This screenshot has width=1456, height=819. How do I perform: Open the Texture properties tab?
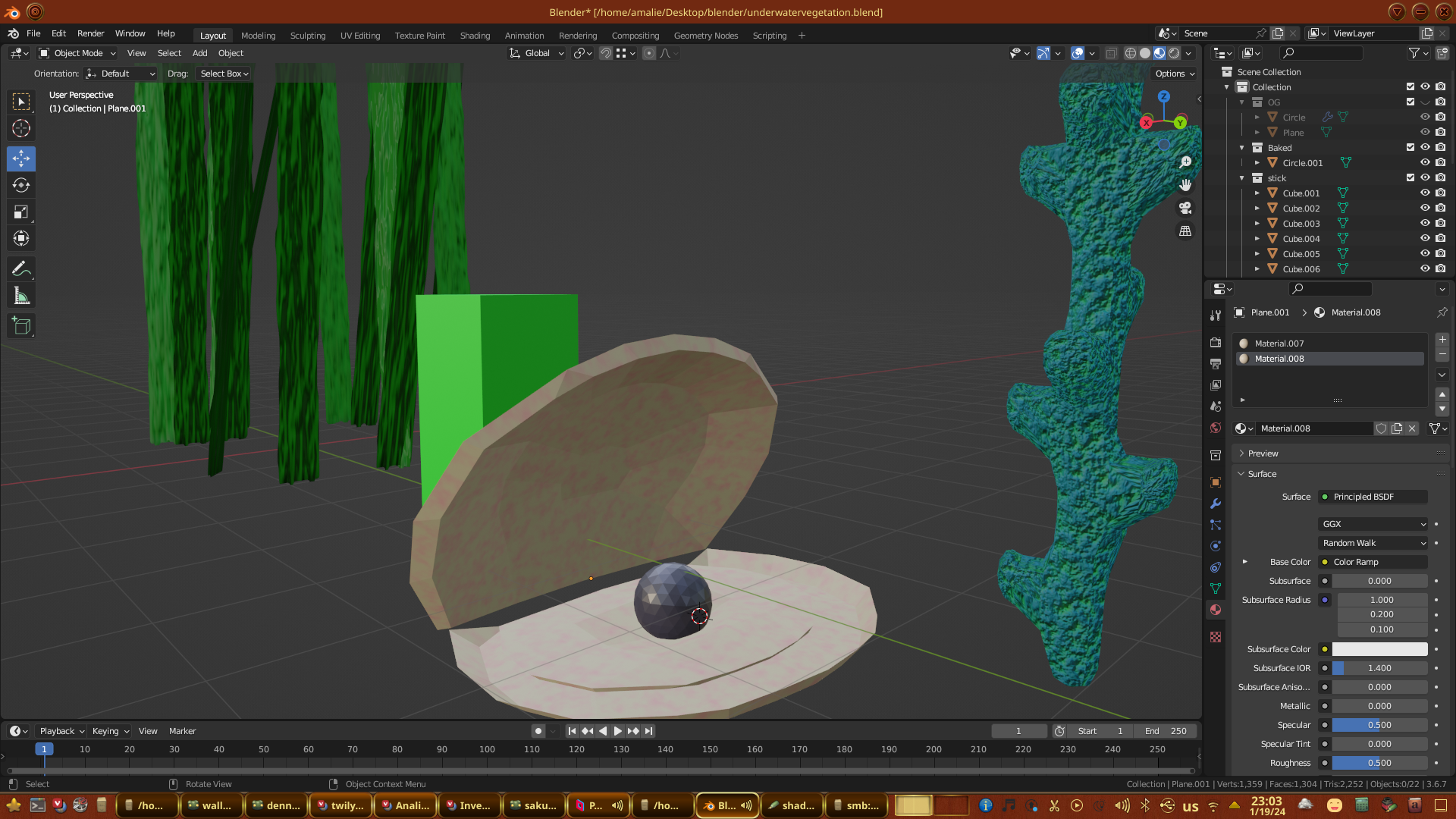[1216, 637]
